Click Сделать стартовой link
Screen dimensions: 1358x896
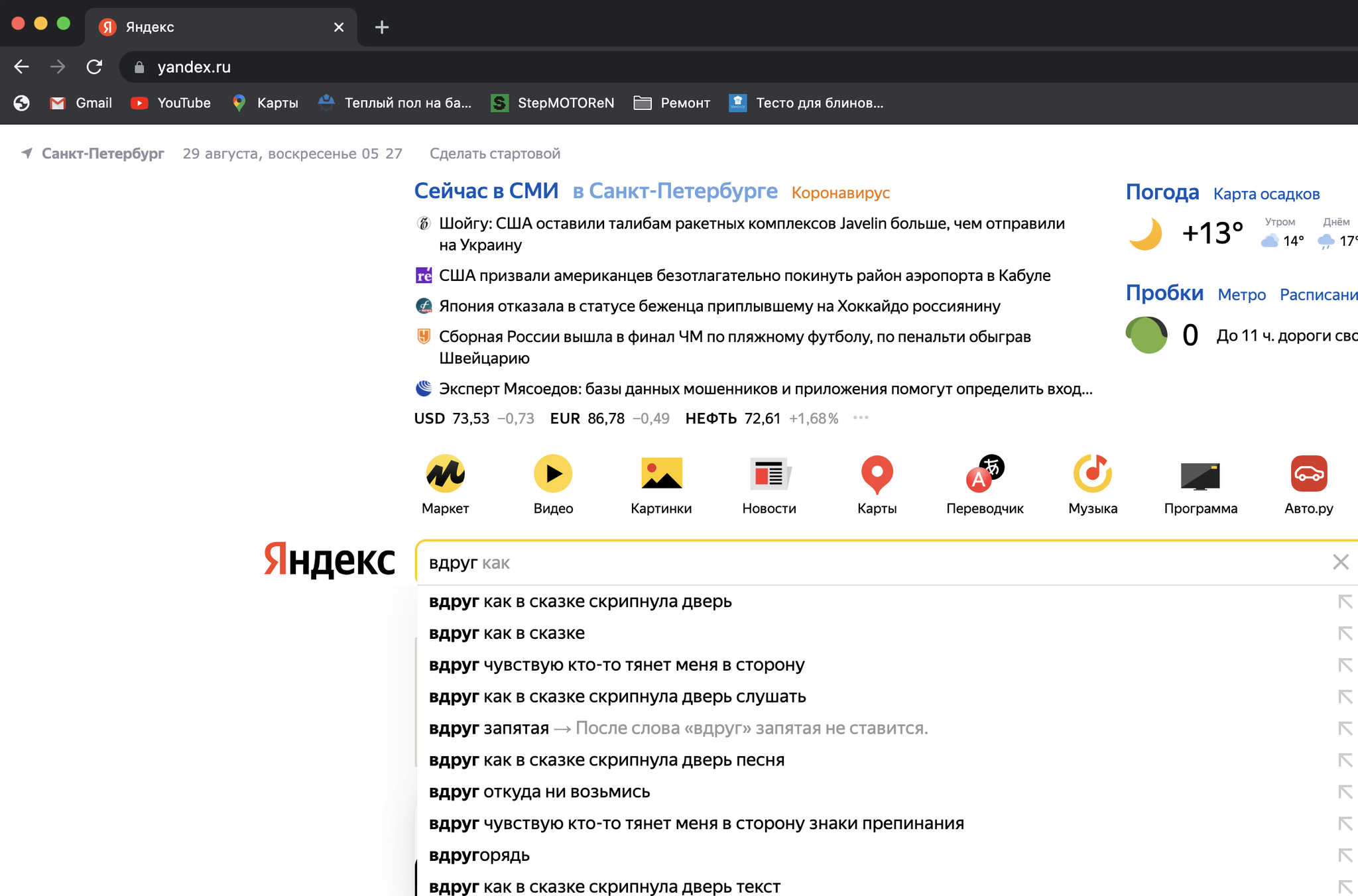pos(495,154)
